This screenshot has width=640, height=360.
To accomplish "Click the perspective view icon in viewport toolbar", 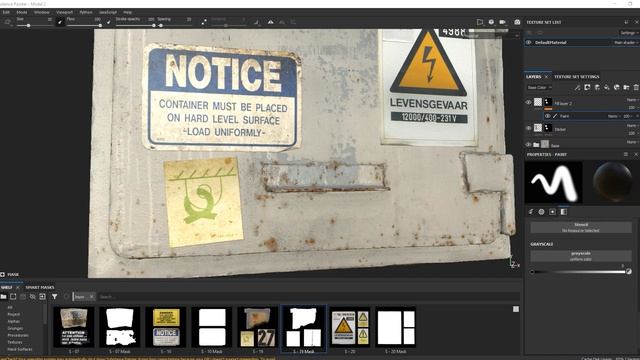I will tap(480, 22).
